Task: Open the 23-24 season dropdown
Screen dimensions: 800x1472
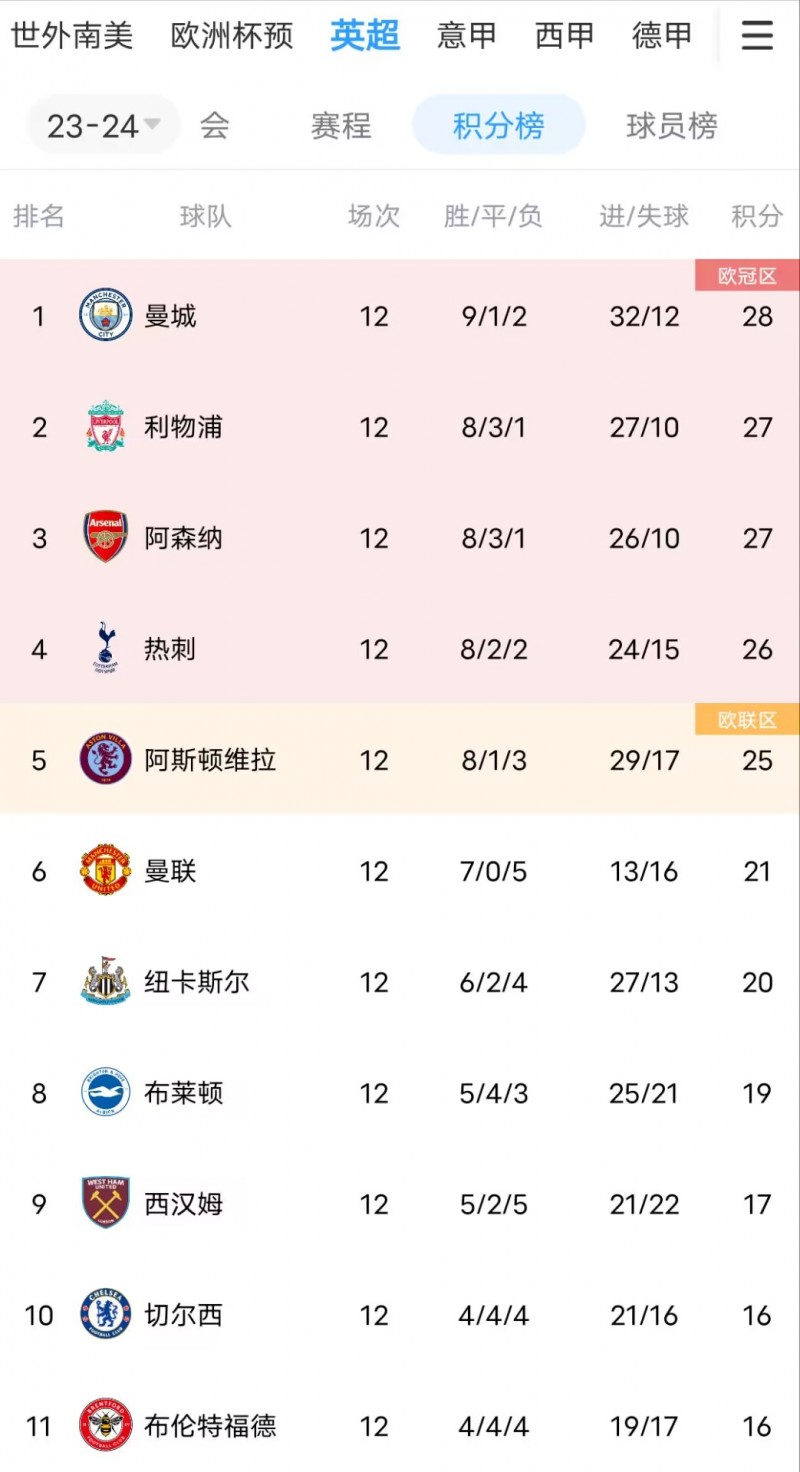Action: [x=100, y=124]
